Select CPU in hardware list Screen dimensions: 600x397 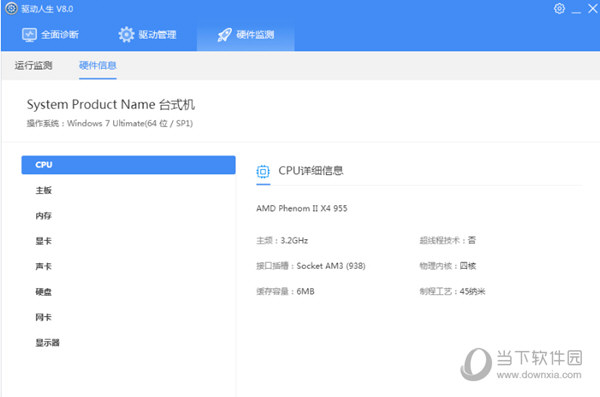click(x=128, y=165)
